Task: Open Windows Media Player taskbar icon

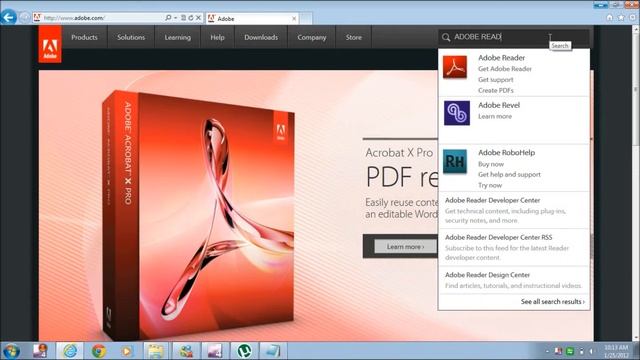Action: (127, 351)
